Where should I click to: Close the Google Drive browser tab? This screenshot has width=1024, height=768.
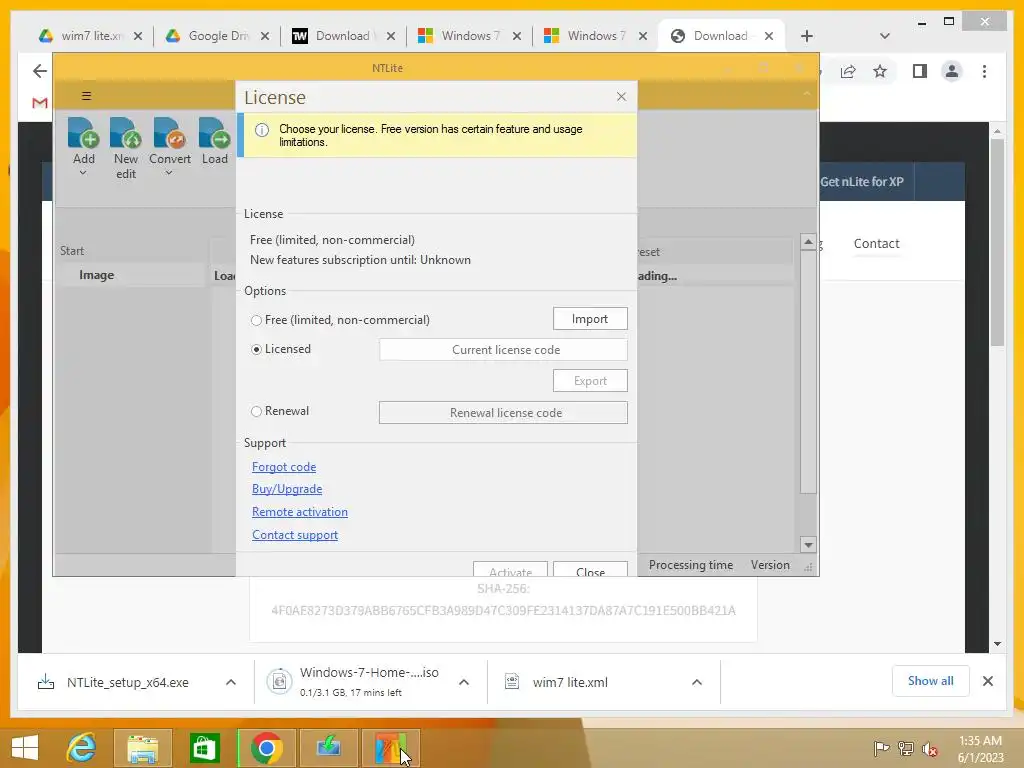click(x=264, y=36)
